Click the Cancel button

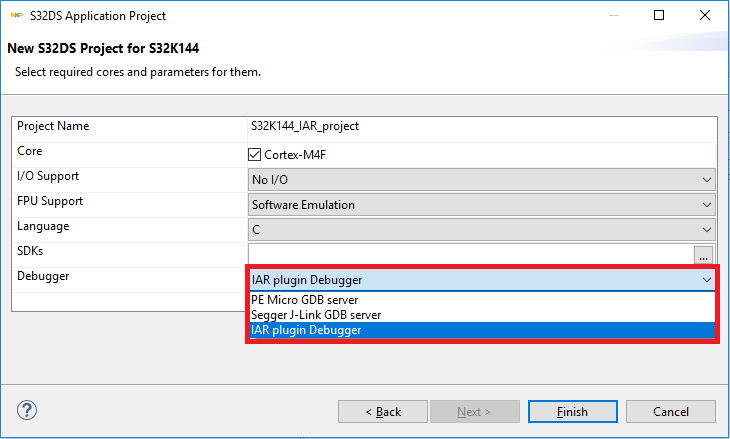(x=671, y=411)
